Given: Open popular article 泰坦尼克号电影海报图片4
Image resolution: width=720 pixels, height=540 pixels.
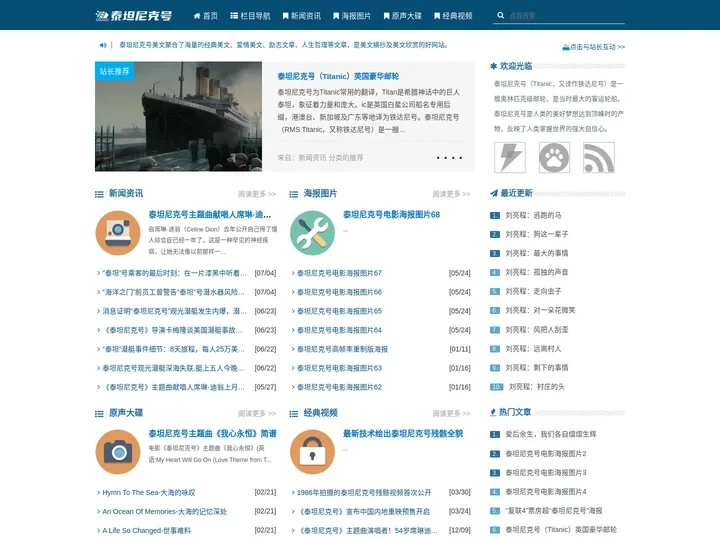Looking at the screenshot, I should [x=546, y=492].
